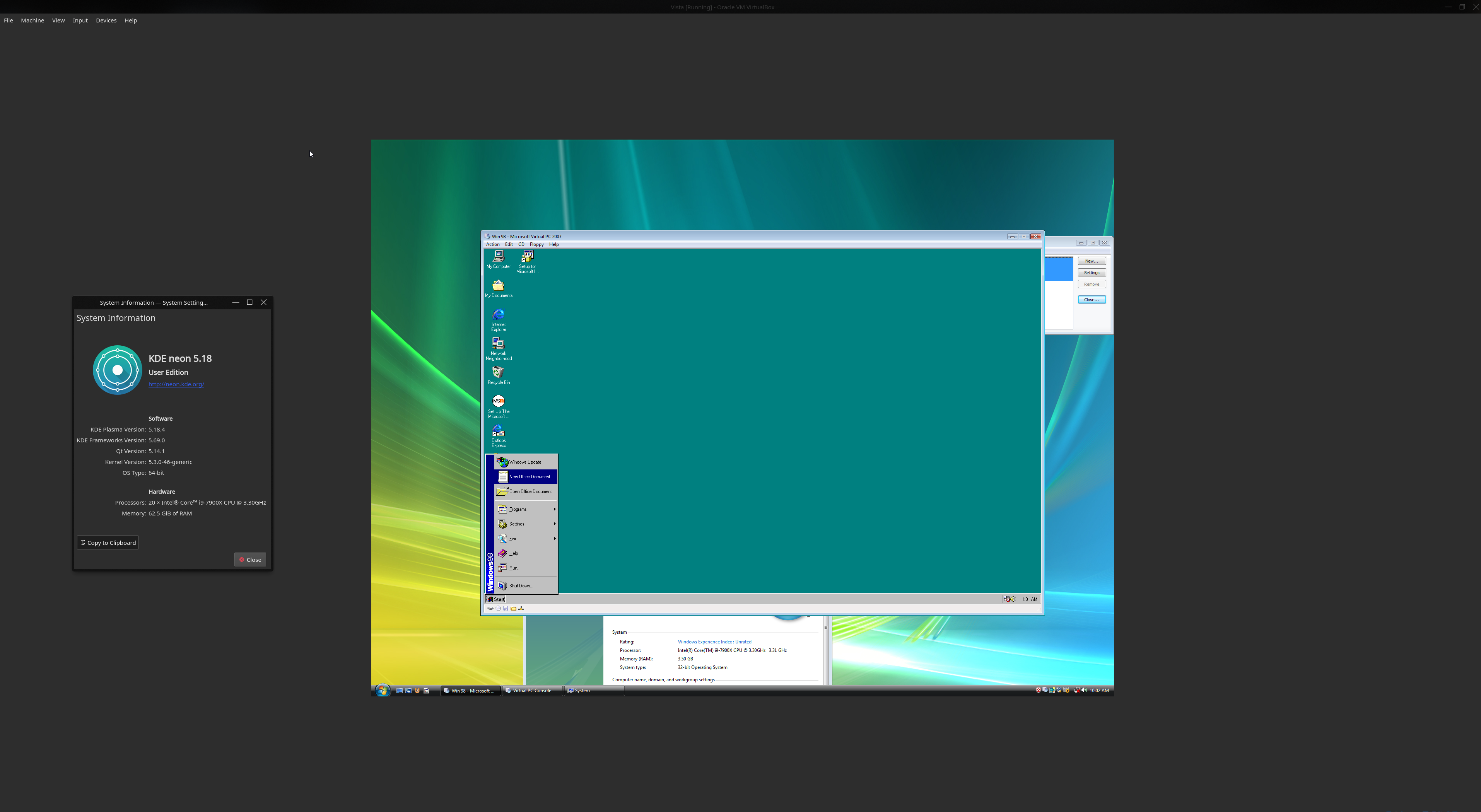Image resolution: width=1481 pixels, height=812 pixels.
Task: Click Virtual PC CD drive status icon
Action: pyautogui.click(x=499, y=608)
